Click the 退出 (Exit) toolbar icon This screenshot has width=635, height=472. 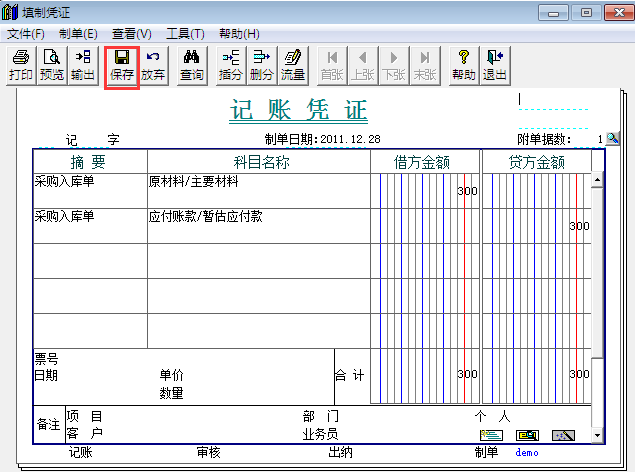click(x=494, y=65)
